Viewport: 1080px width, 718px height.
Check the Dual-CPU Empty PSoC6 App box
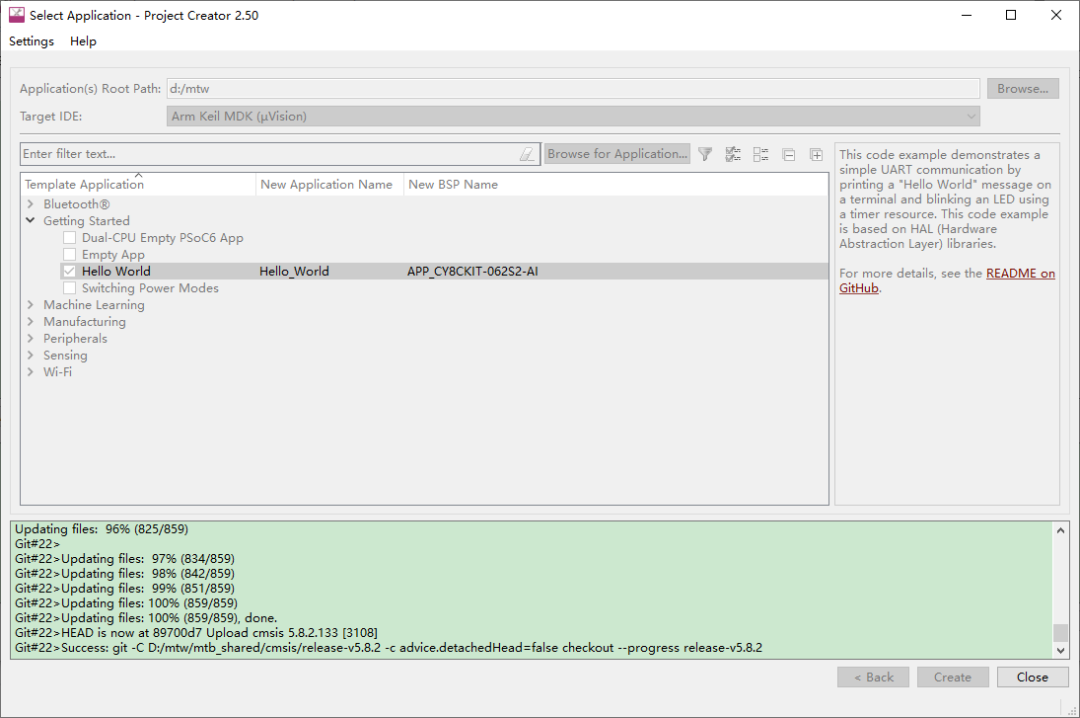(x=70, y=238)
